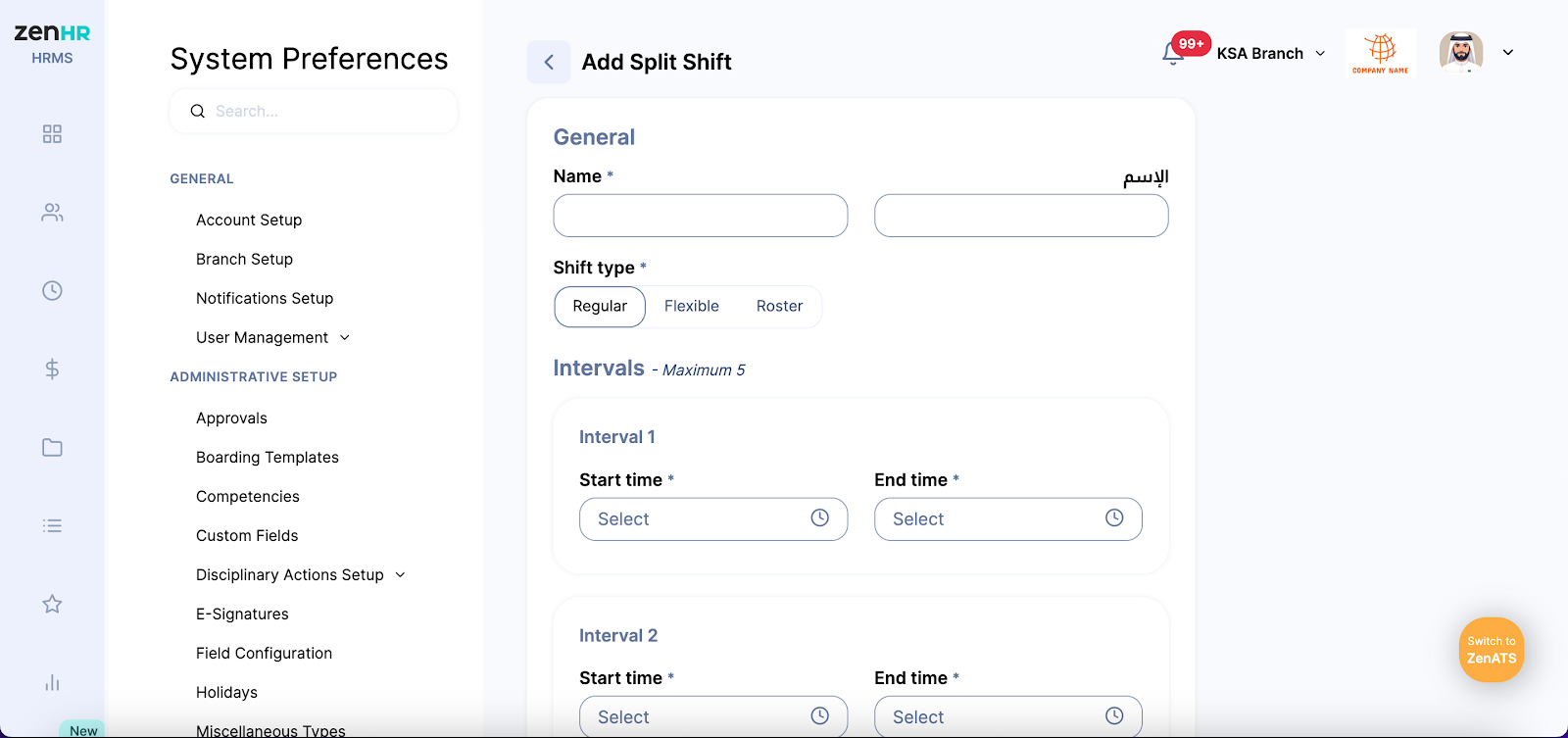Click the Switch to ZenATS button

coord(1491,650)
